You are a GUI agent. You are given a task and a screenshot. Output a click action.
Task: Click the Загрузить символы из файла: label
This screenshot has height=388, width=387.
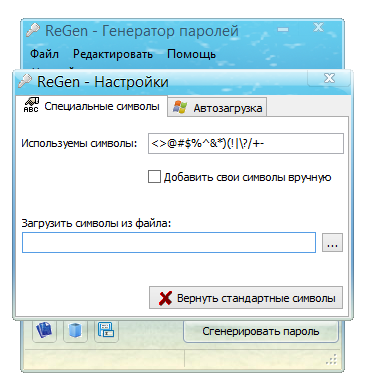coord(96,223)
